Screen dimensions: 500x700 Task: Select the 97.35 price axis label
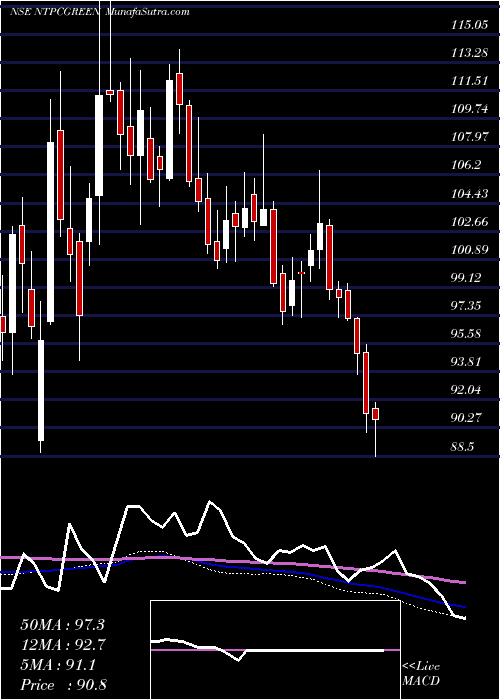pos(466,306)
